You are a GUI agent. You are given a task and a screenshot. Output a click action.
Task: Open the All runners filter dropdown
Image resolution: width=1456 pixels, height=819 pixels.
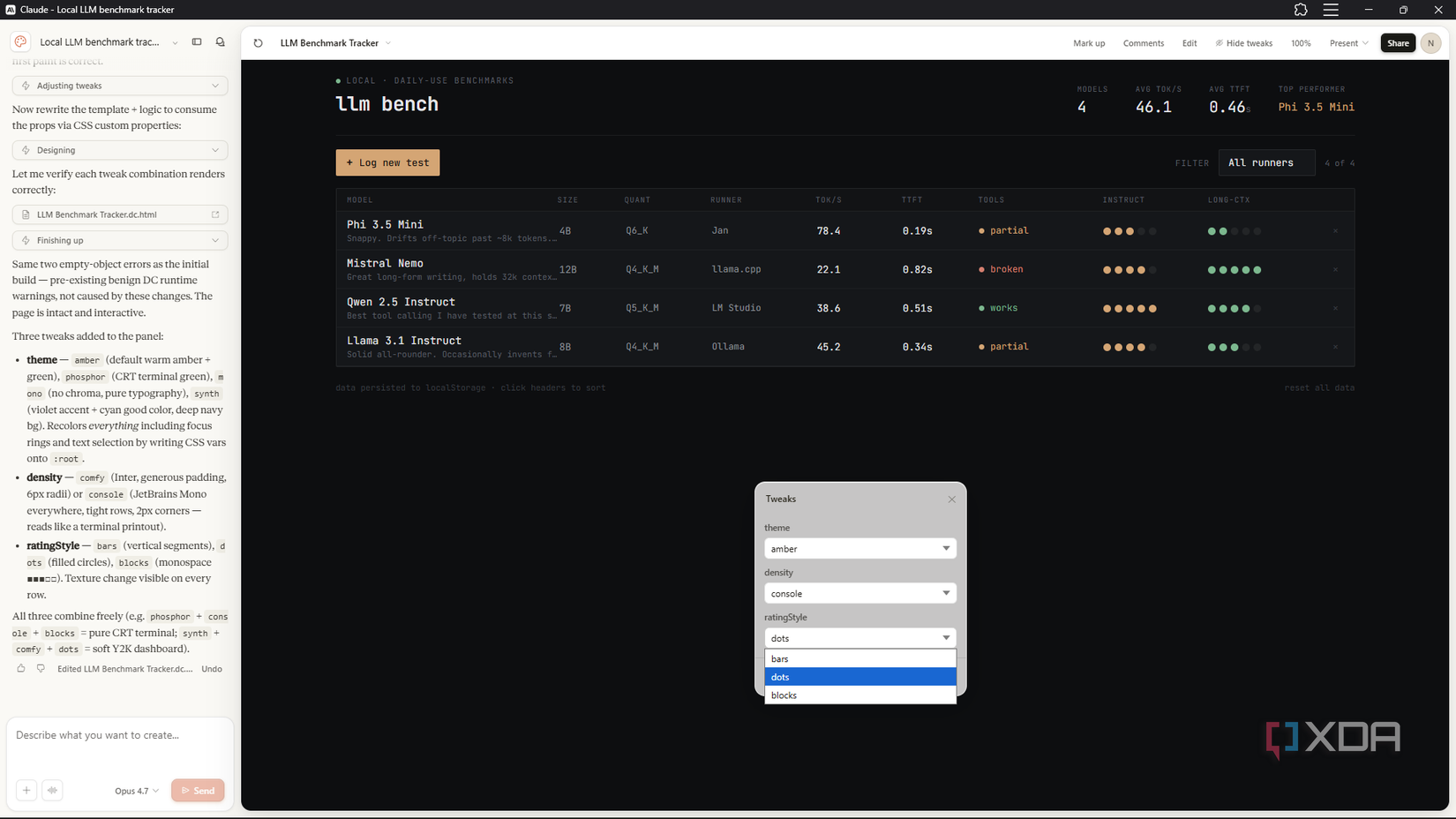click(x=1266, y=162)
